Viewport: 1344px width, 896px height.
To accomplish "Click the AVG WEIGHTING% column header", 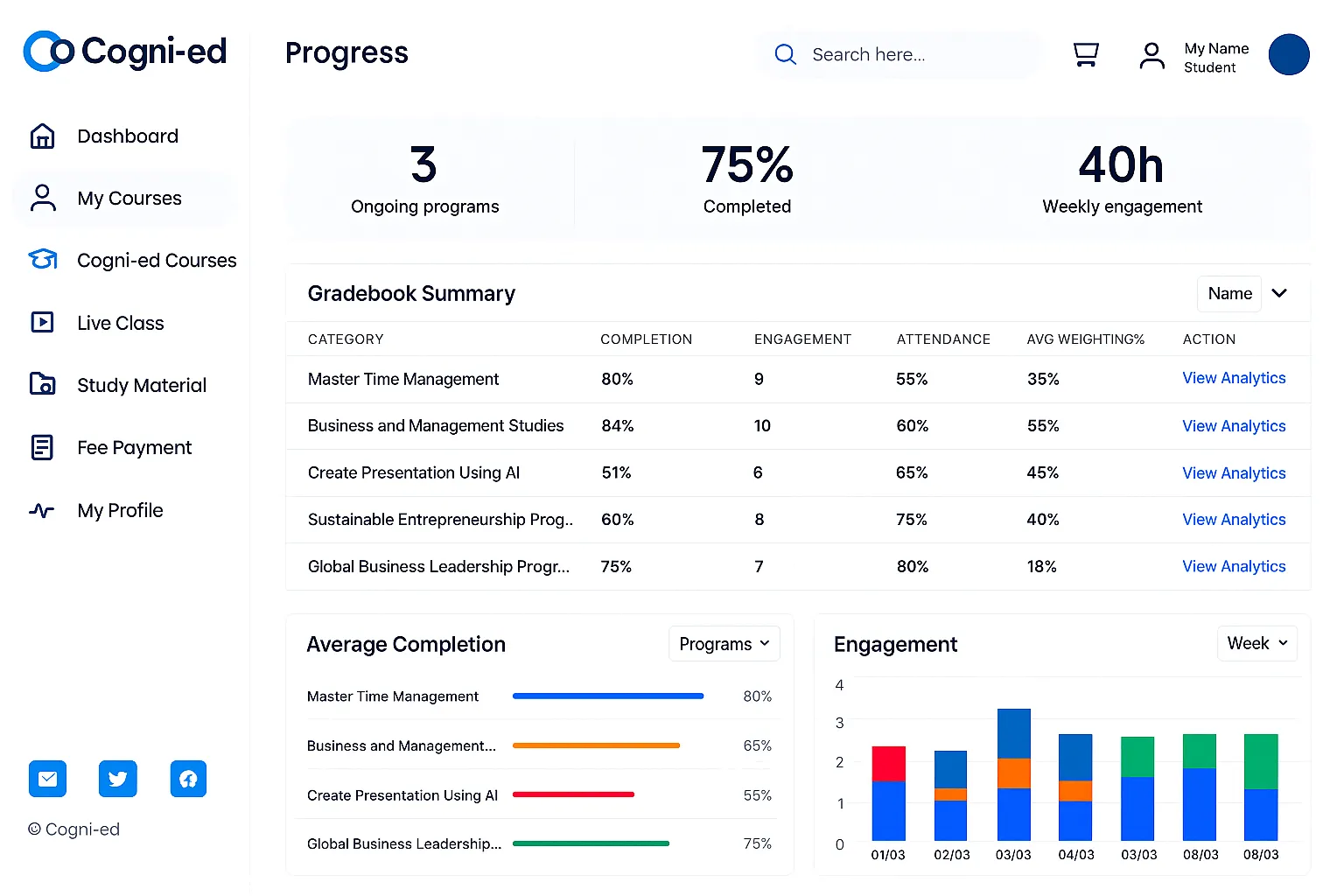I will 1085,339.
